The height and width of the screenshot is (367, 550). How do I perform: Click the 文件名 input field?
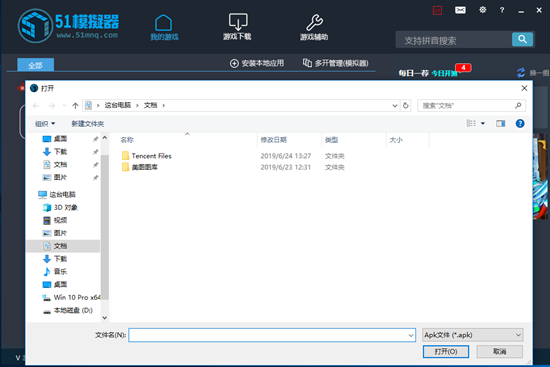272,335
